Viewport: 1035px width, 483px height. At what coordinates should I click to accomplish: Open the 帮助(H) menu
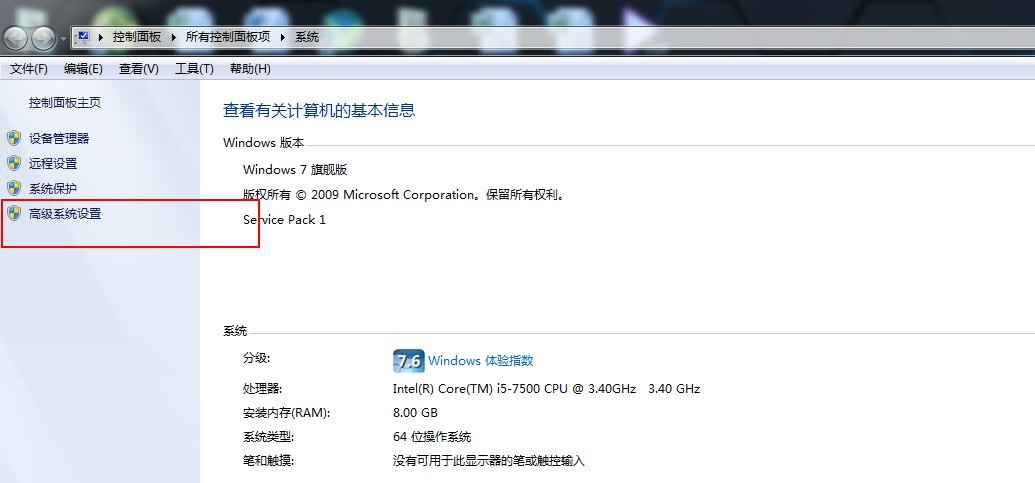point(250,69)
